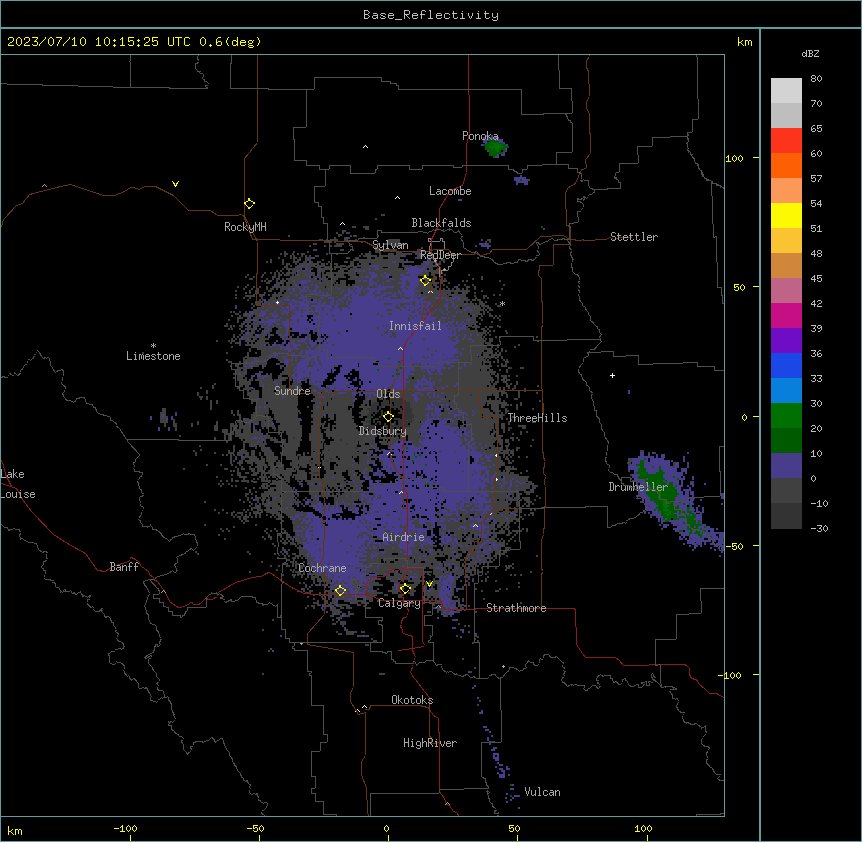Click the yellow diamond marker between Olds and Didsbury
The width and height of the screenshot is (862, 842).
(388, 416)
